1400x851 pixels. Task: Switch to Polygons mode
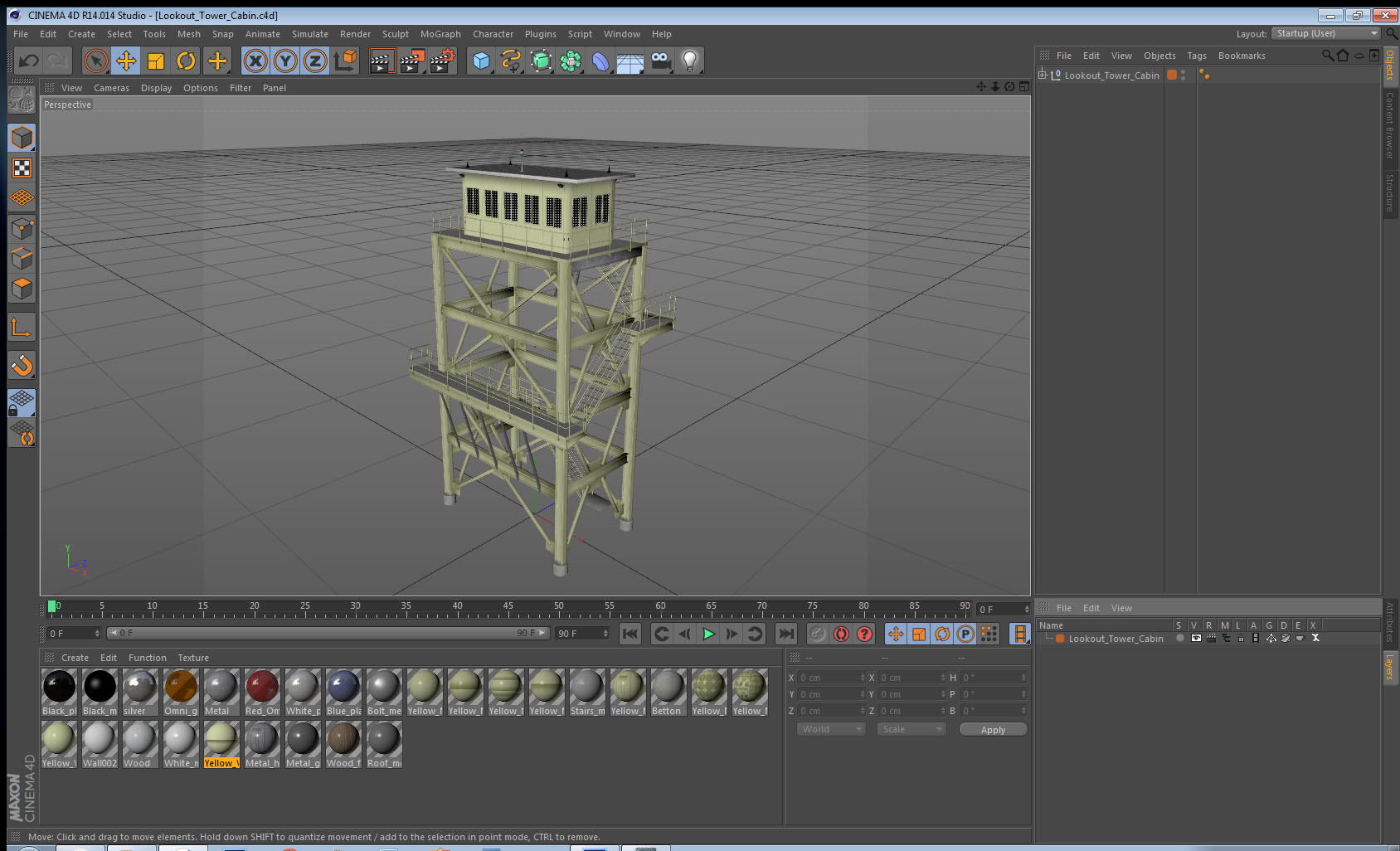[22, 288]
